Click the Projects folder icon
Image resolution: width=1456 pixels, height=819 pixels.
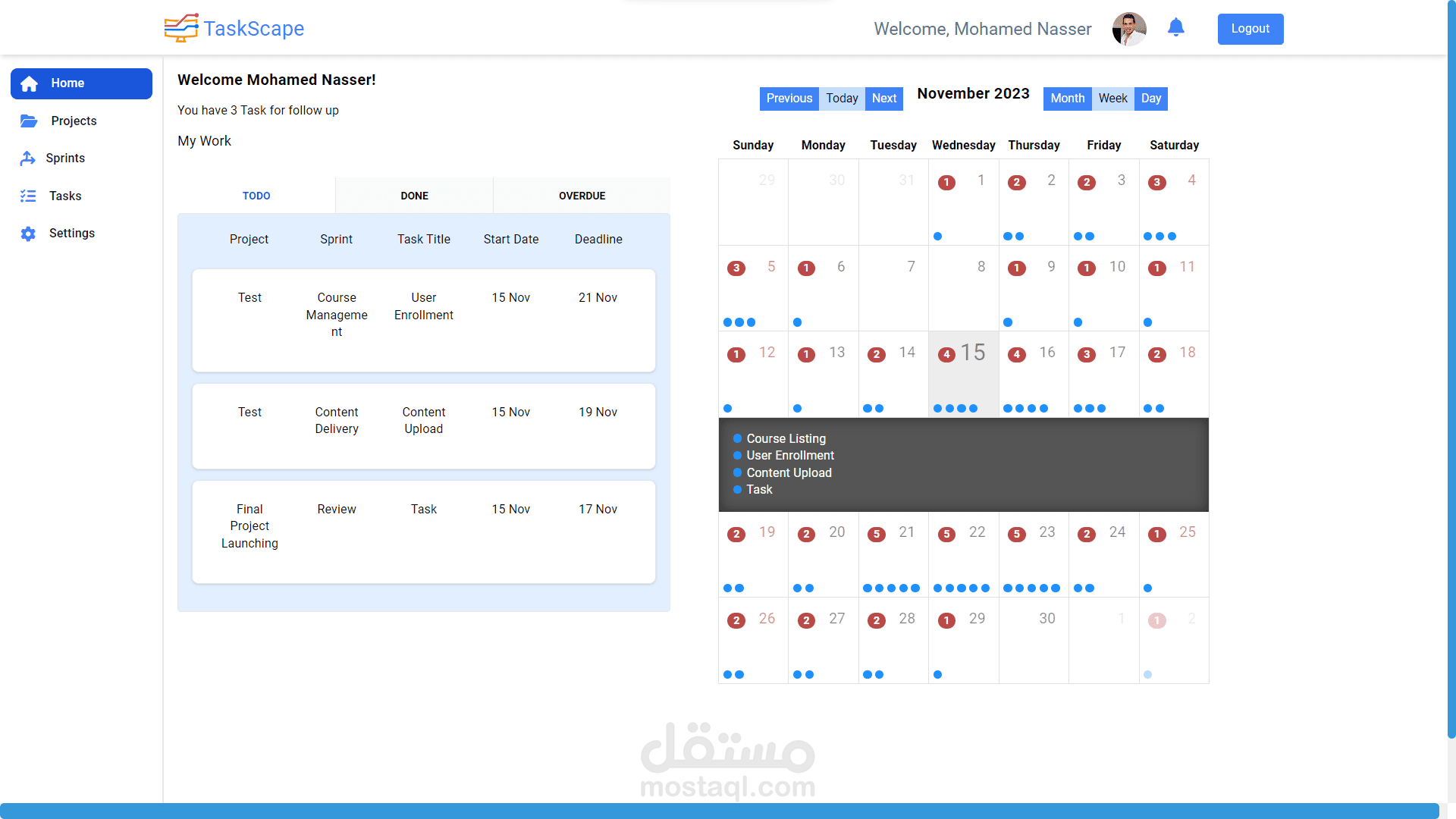[x=29, y=121]
